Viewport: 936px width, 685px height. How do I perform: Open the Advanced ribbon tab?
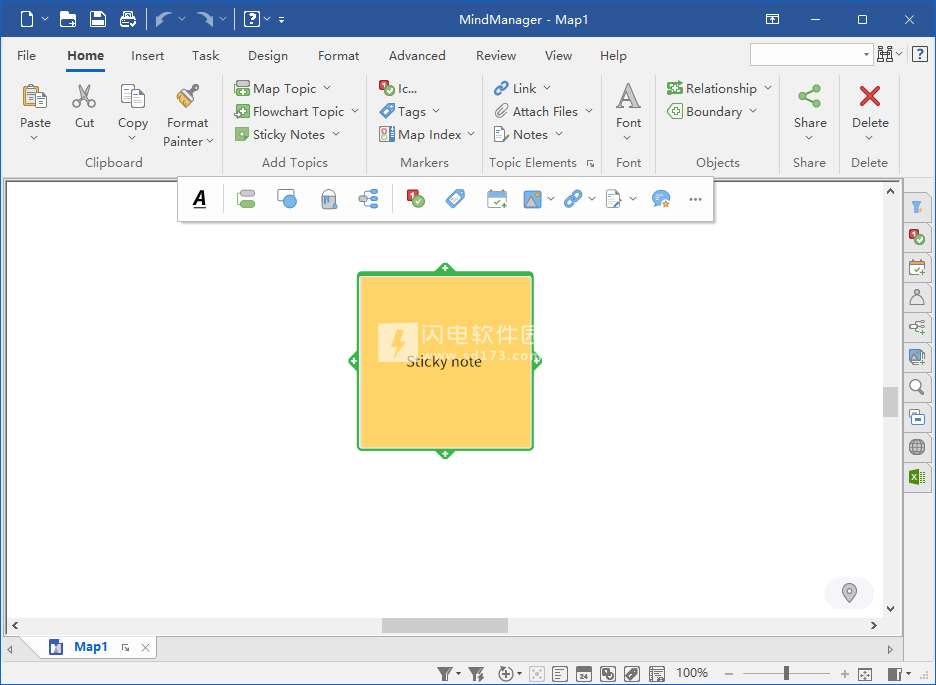[417, 55]
